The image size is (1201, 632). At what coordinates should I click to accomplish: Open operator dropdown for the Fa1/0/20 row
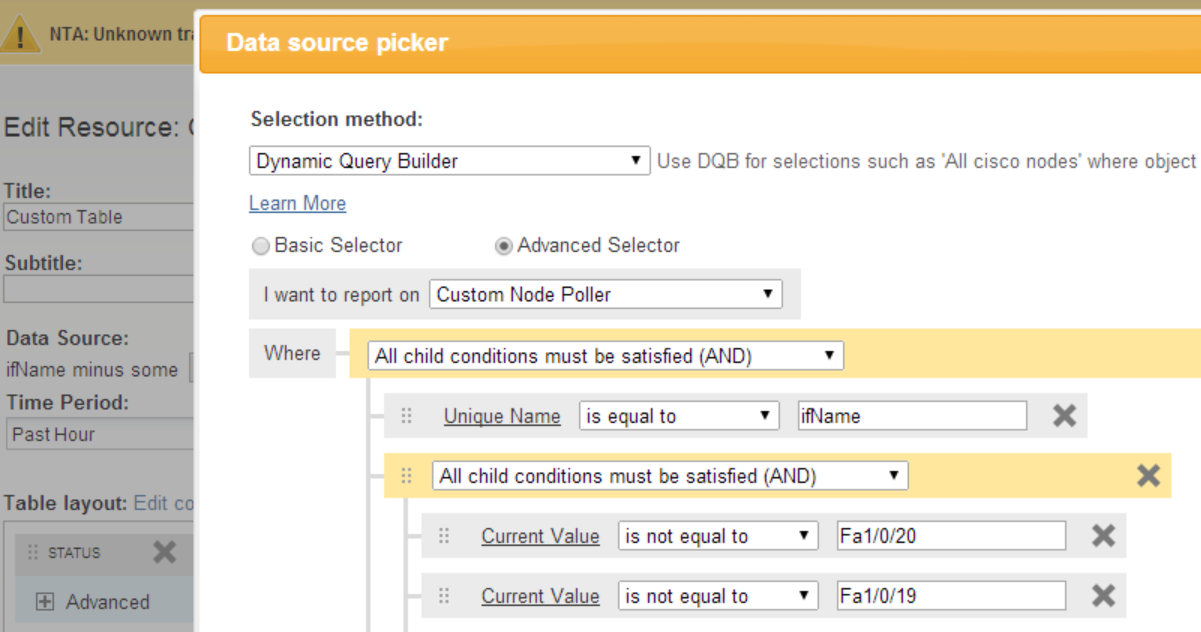click(x=717, y=536)
